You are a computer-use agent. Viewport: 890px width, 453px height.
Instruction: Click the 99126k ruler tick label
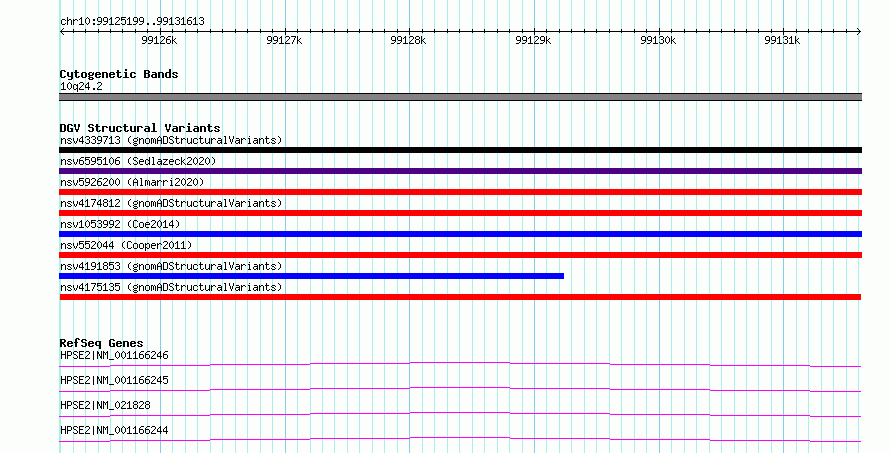(x=159, y=40)
